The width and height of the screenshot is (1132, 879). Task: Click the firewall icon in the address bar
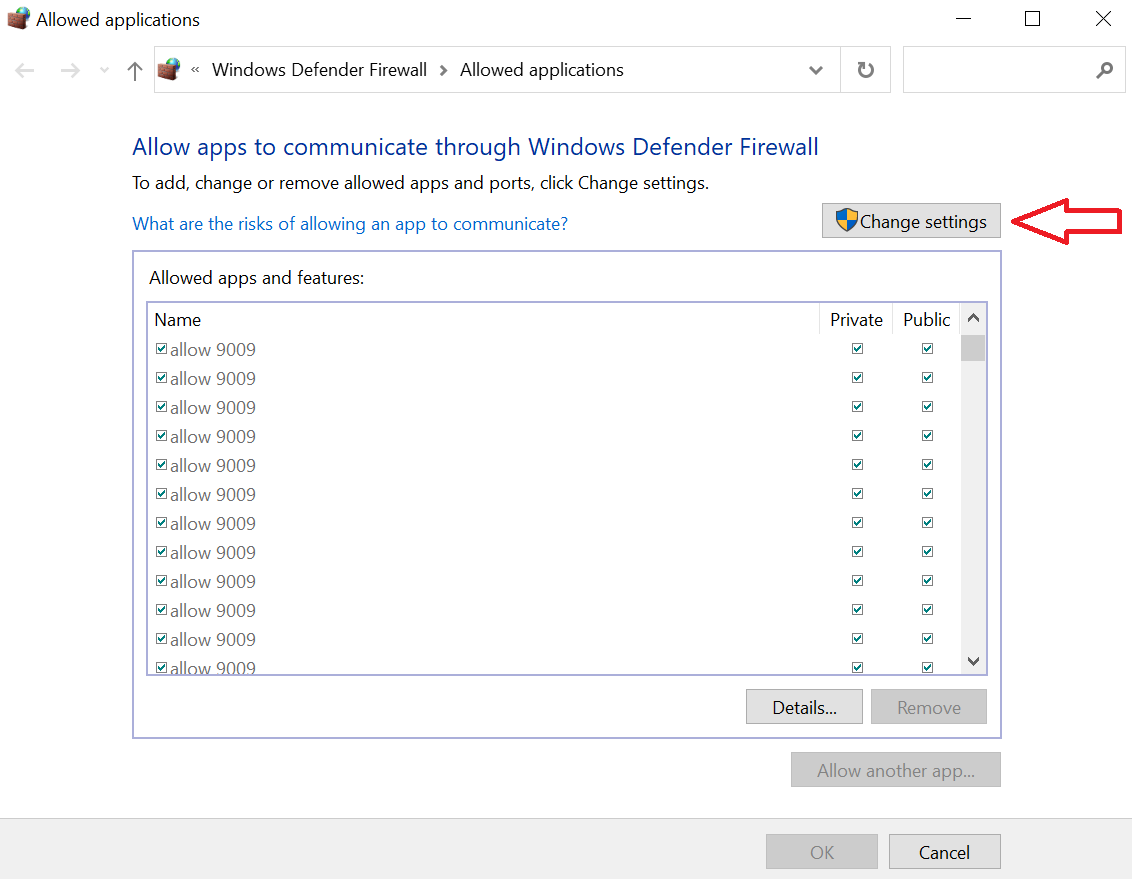pos(169,69)
